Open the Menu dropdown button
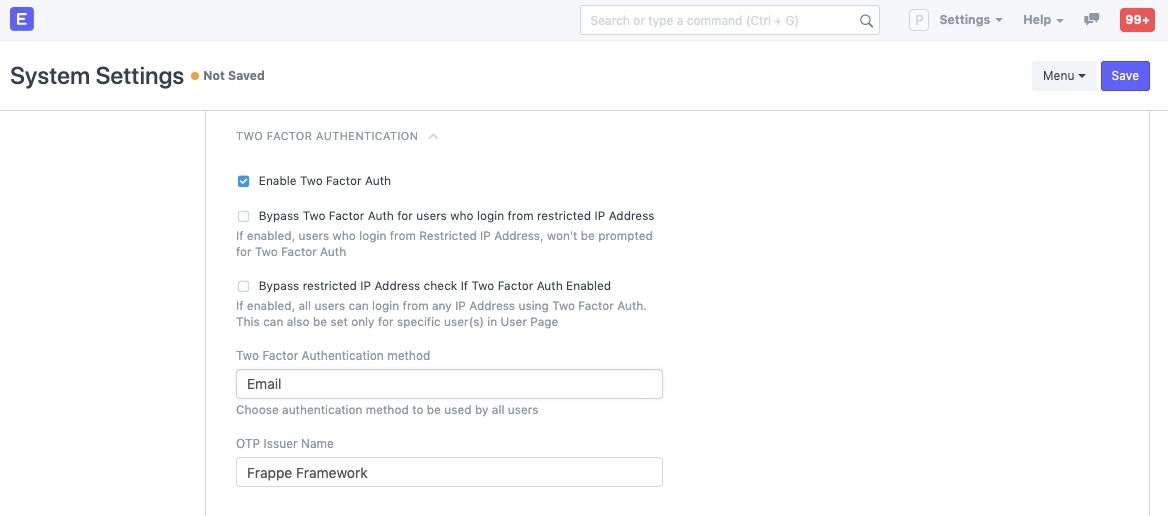This screenshot has height=516, width=1168. [x=1064, y=76]
